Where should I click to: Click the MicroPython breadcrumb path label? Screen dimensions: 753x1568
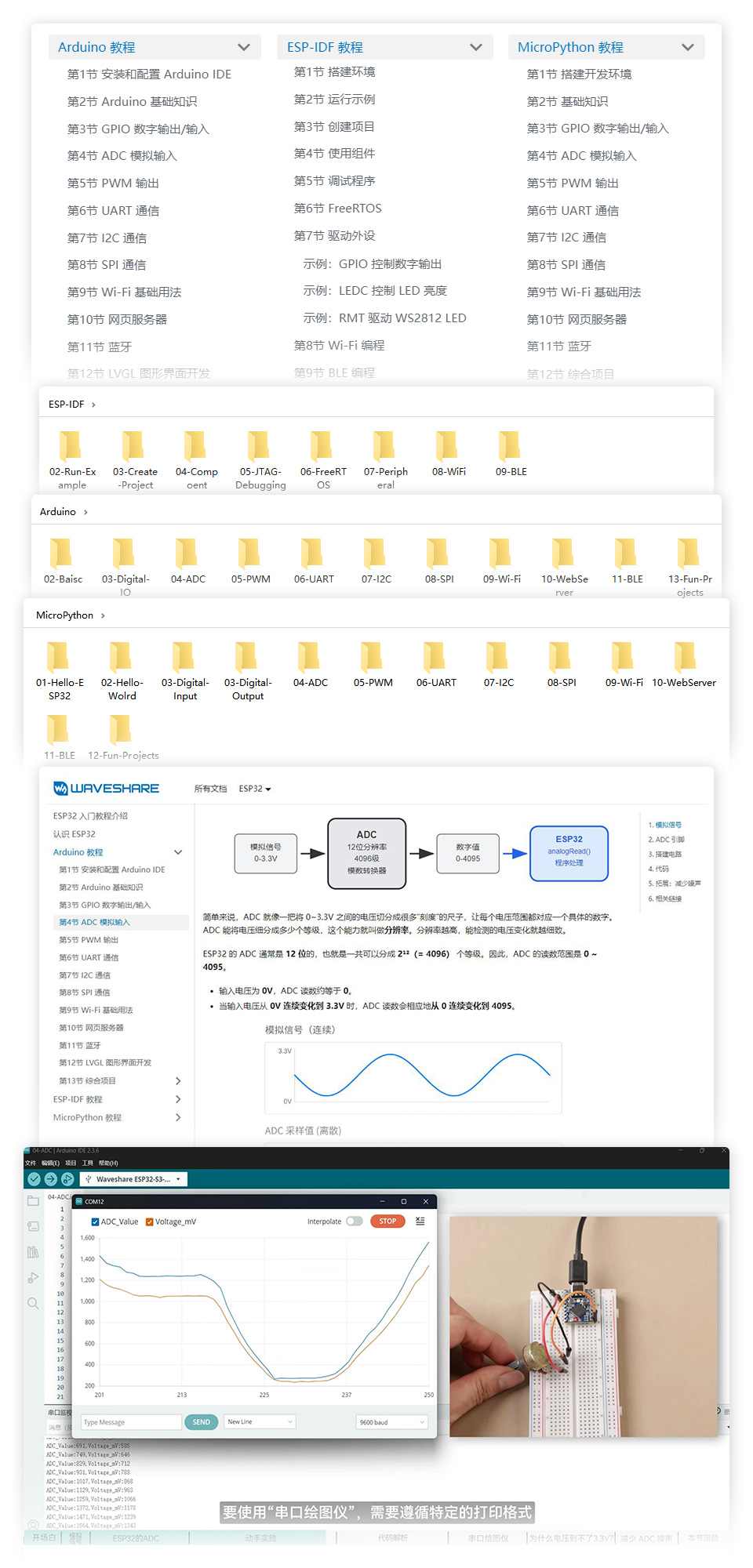tap(64, 615)
